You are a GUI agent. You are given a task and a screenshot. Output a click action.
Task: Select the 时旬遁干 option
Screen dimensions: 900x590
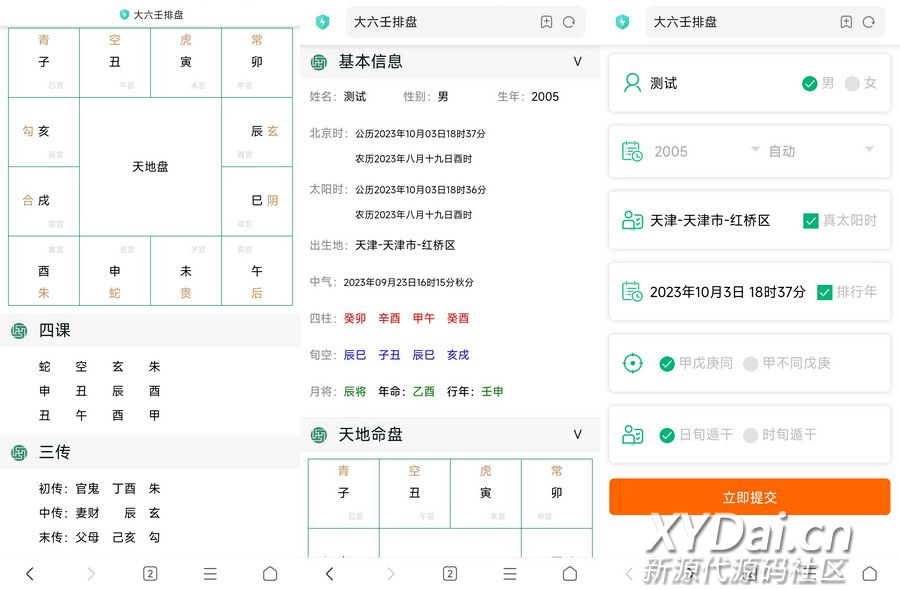click(751, 435)
